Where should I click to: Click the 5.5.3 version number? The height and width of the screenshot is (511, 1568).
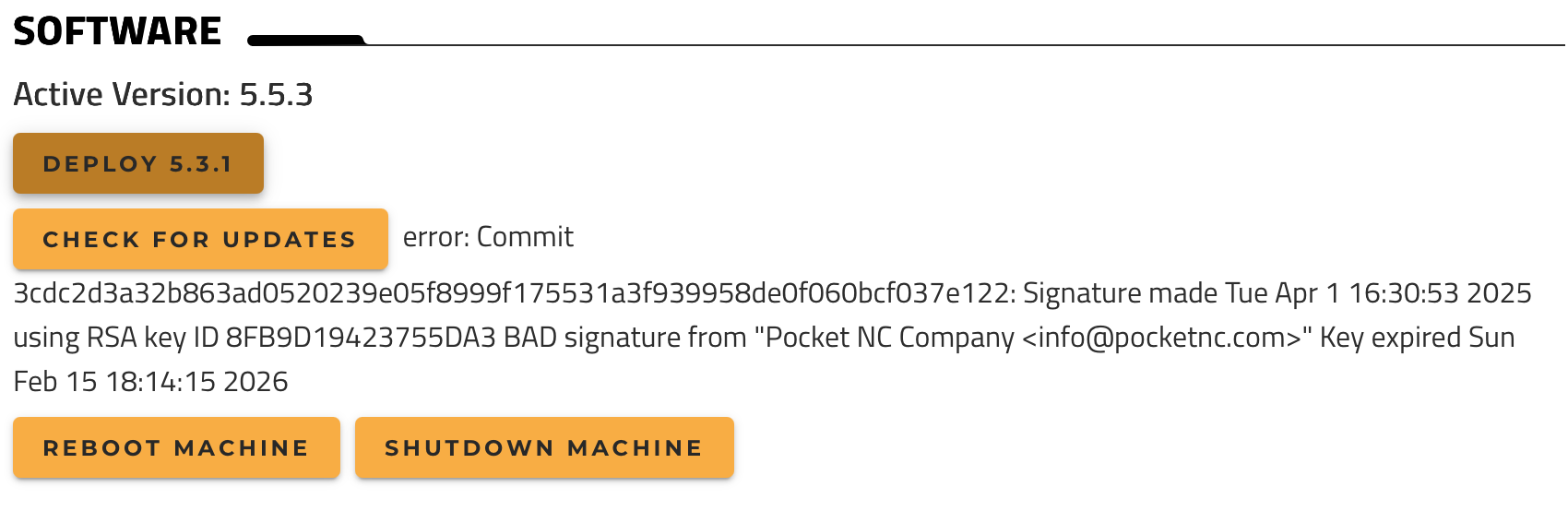point(276,95)
